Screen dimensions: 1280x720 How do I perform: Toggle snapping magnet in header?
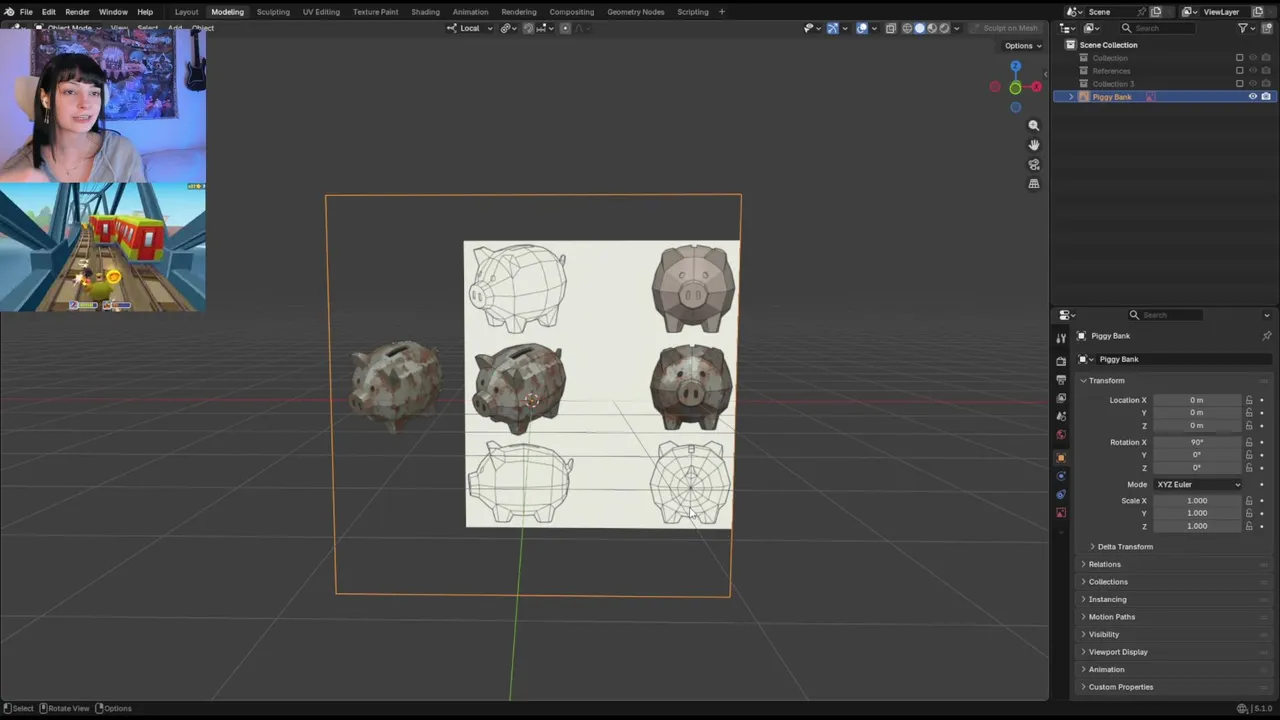click(x=529, y=28)
